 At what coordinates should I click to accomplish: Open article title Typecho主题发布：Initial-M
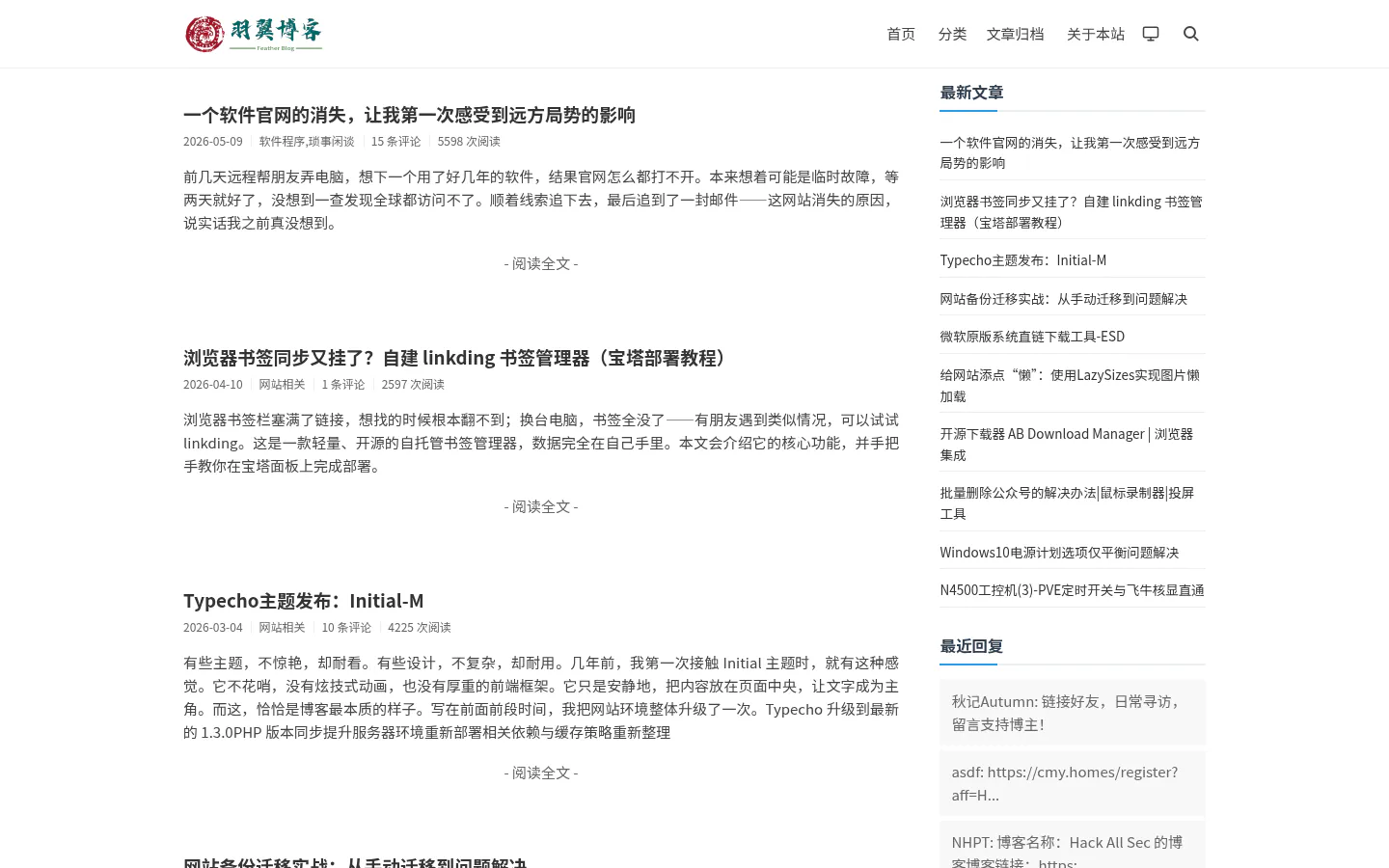[304, 601]
